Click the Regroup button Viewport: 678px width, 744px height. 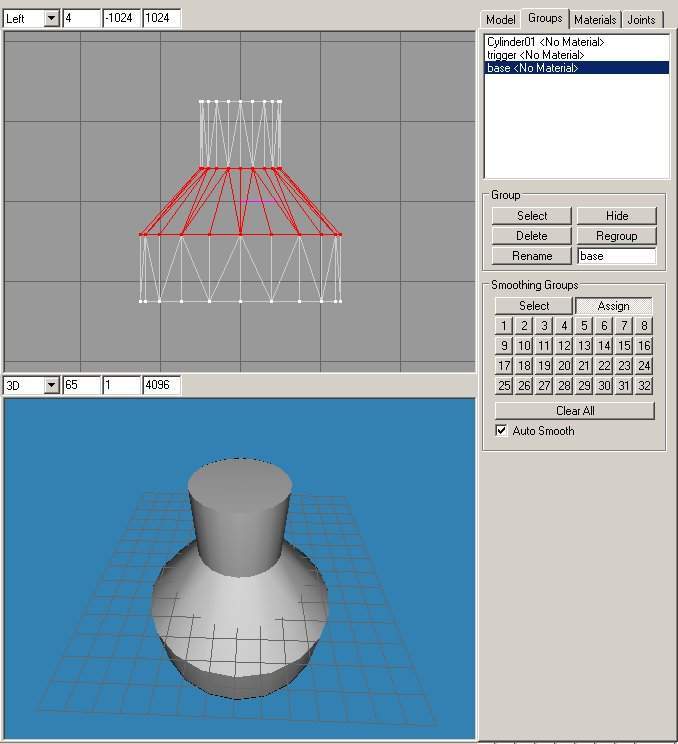click(617, 236)
